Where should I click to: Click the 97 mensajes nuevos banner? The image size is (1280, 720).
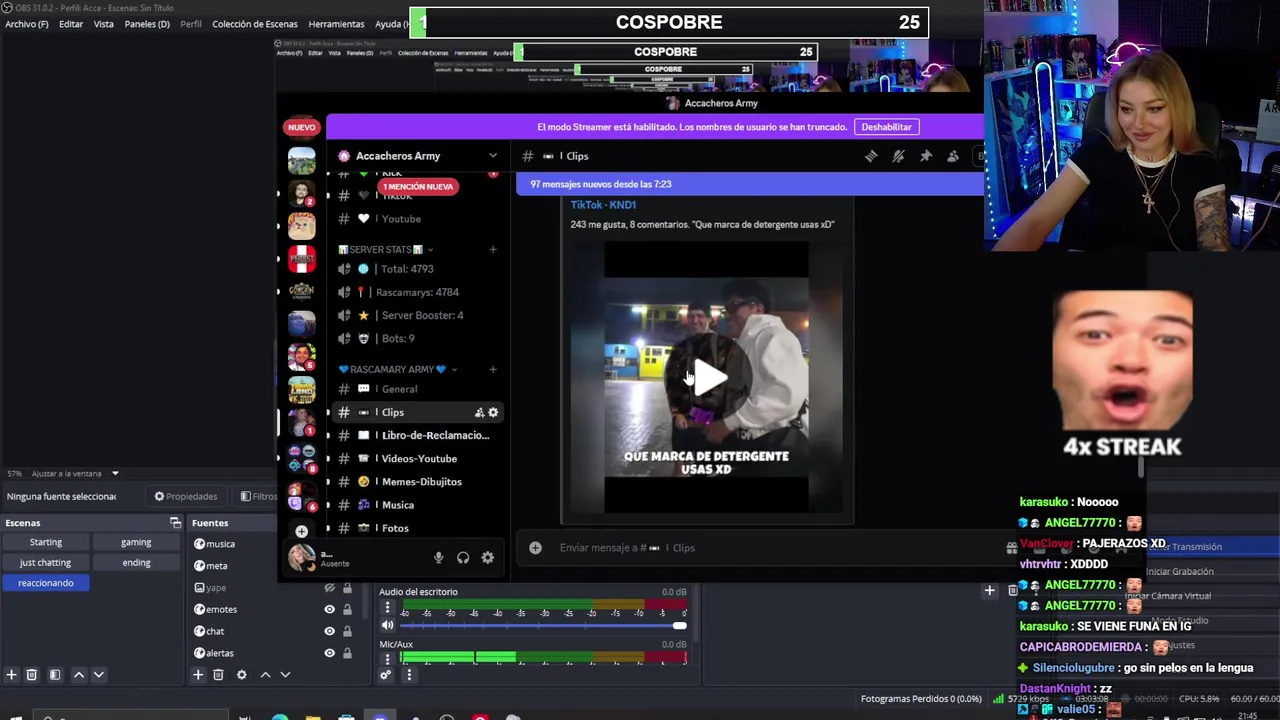pyautogui.click(x=750, y=184)
